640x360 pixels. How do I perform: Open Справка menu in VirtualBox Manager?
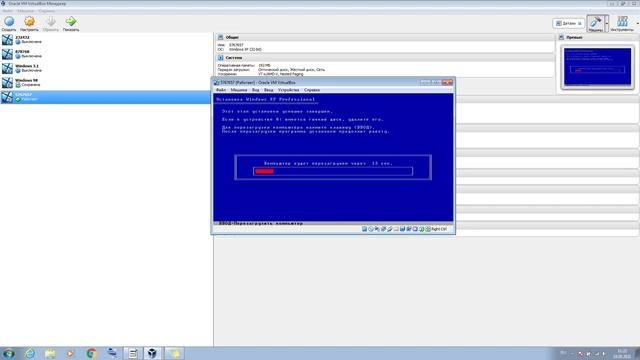coord(46,11)
